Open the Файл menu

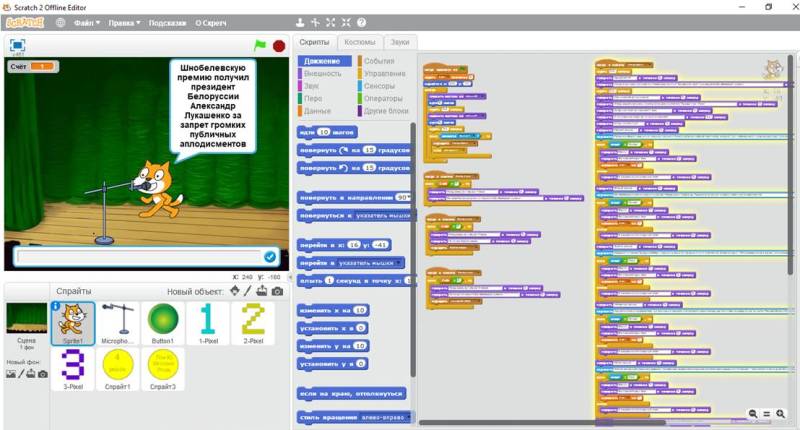tap(87, 21)
